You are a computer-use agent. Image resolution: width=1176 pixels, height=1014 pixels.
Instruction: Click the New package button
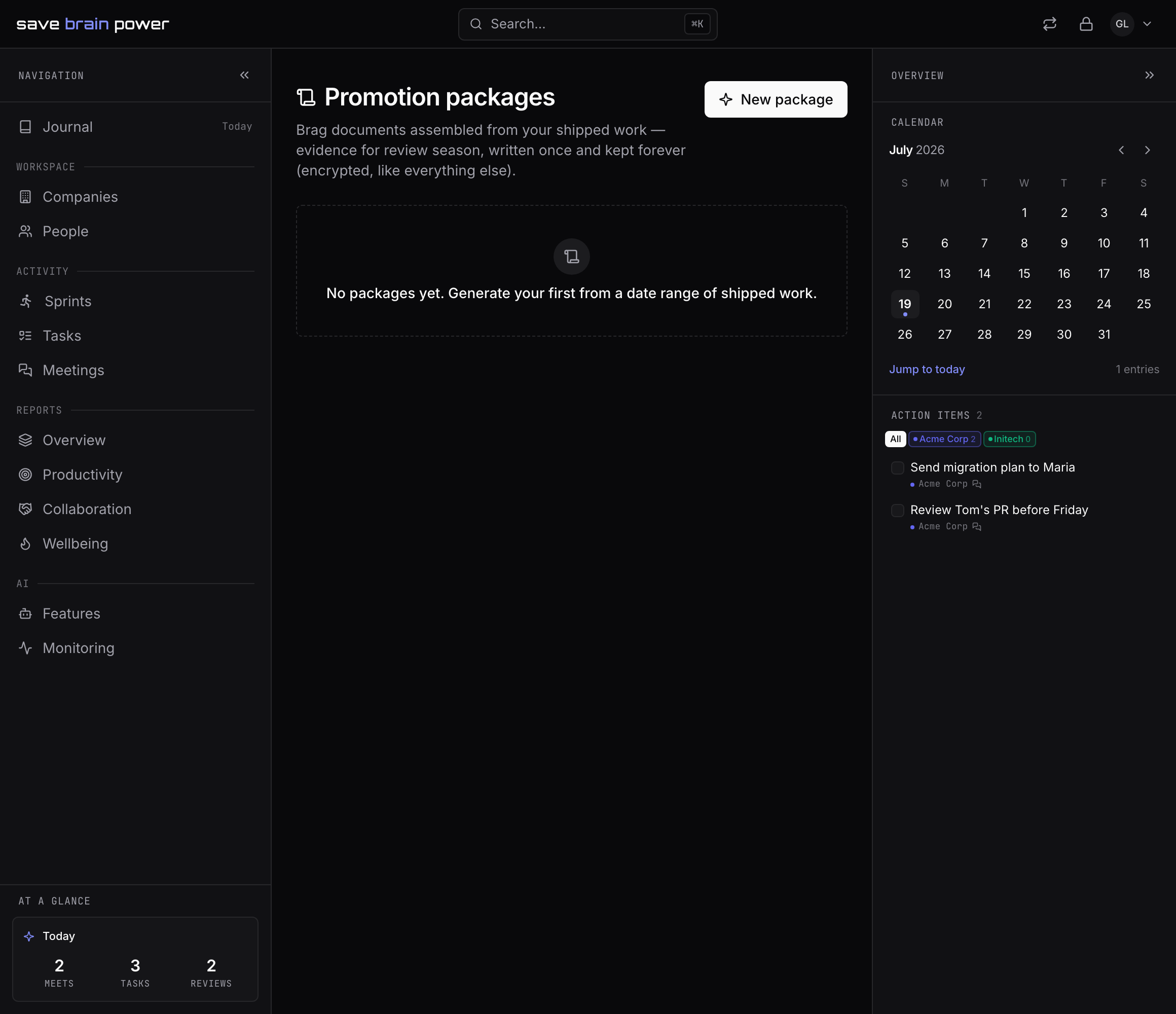(x=776, y=99)
